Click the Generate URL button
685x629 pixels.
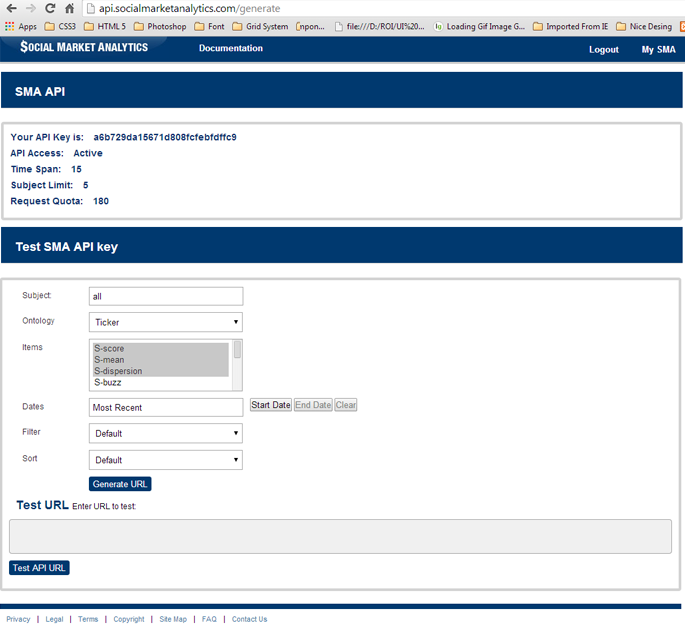click(120, 484)
